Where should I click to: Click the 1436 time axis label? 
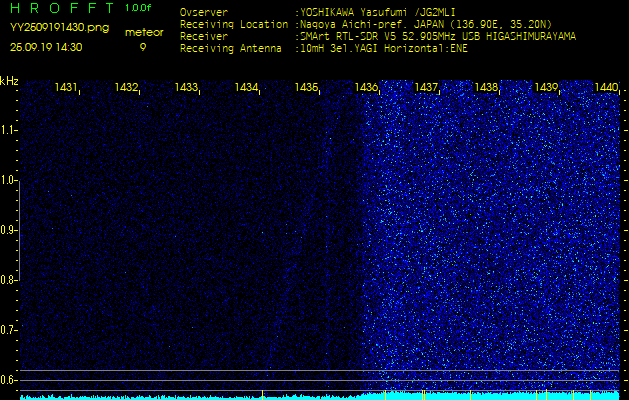[366, 87]
